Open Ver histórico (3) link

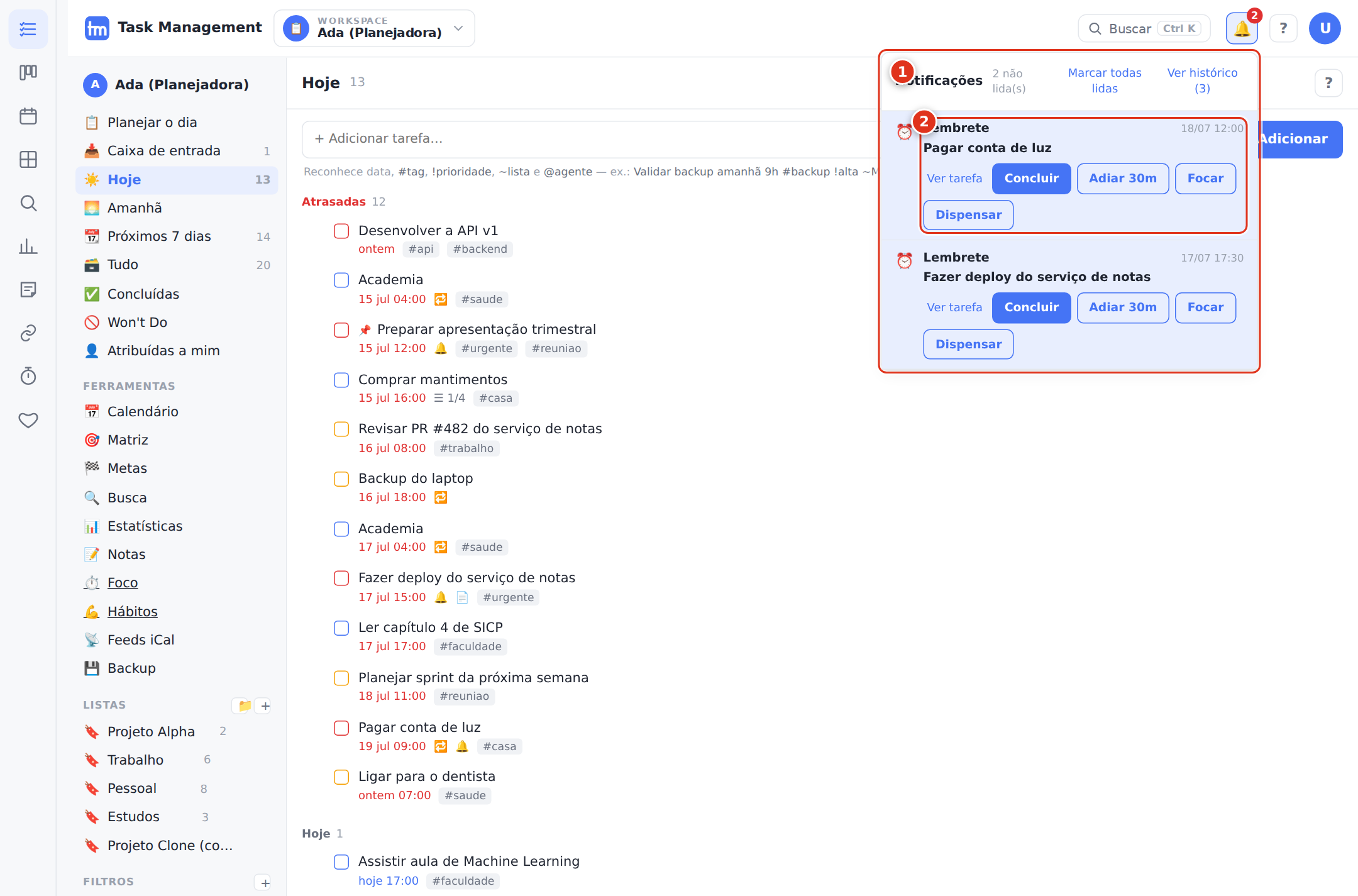(1202, 80)
